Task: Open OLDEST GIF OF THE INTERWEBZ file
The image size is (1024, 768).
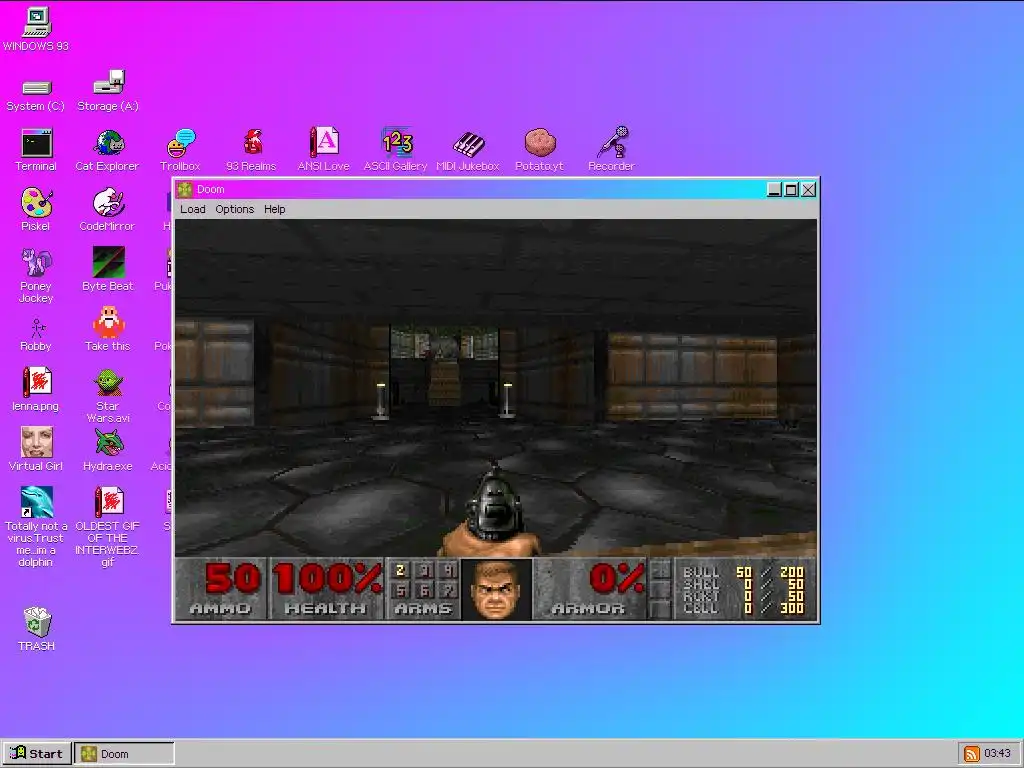Action: [x=108, y=526]
